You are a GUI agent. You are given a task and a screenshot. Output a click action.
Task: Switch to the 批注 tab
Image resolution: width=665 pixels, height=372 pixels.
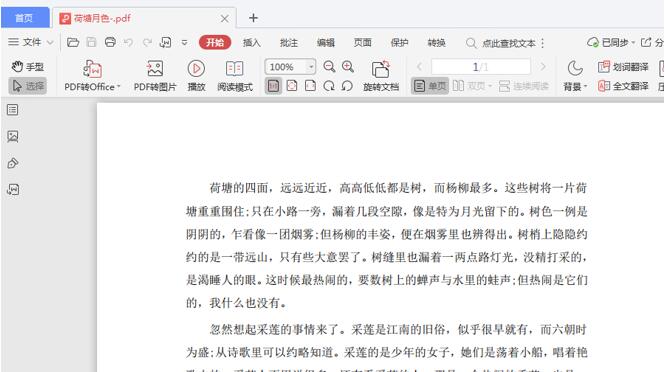[x=289, y=42]
